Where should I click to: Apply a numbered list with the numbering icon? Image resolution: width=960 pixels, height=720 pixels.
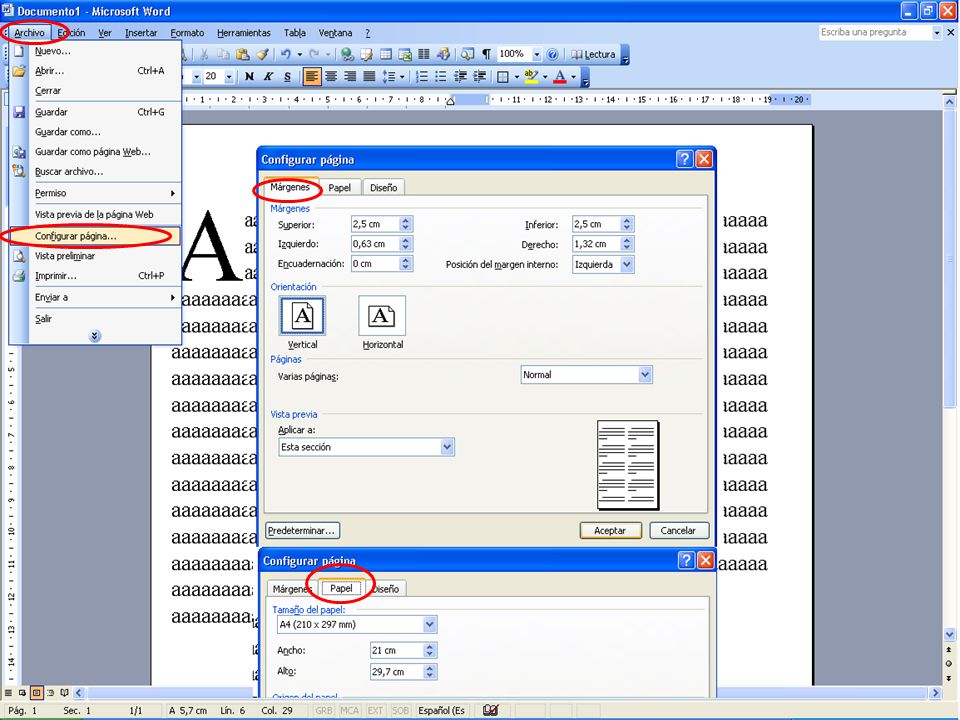(x=422, y=77)
